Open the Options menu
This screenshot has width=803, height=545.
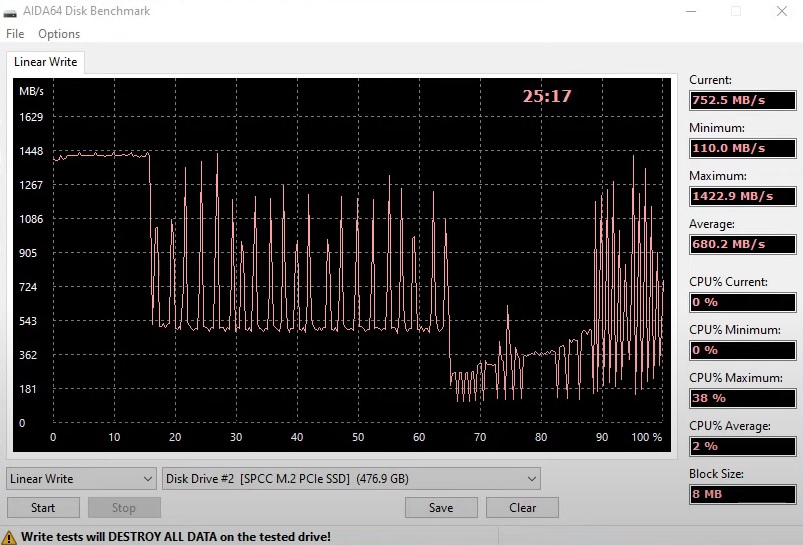[59, 34]
